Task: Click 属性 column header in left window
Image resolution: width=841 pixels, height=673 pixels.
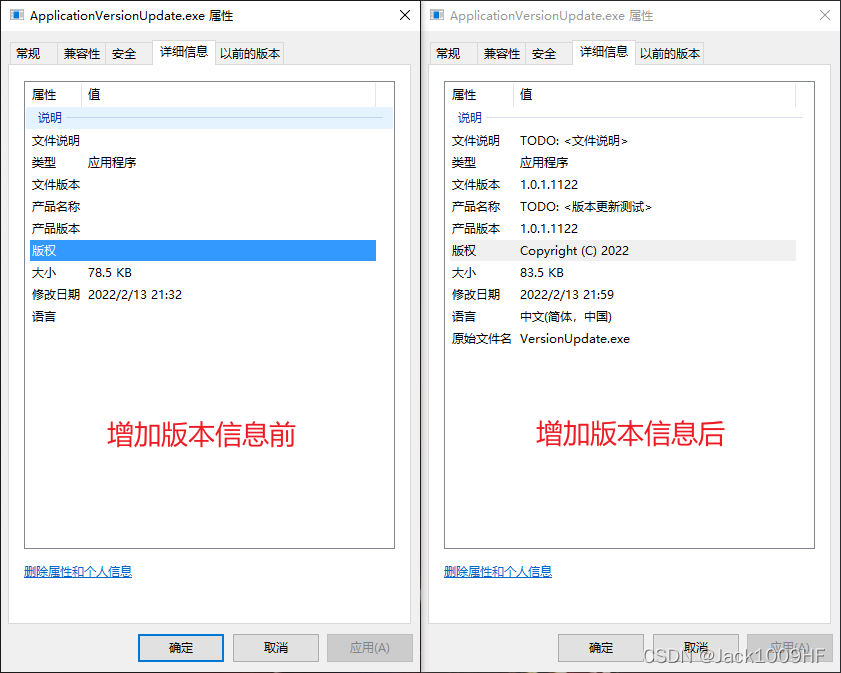Action: [x=54, y=94]
